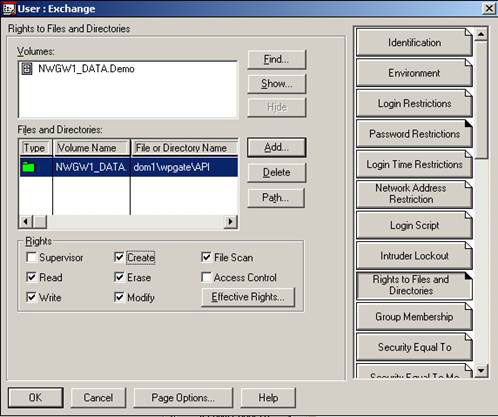Image resolution: width=498 pixels, height=417 pixels.
Task: Open Login Time Restrictions page
Action: 414,164
